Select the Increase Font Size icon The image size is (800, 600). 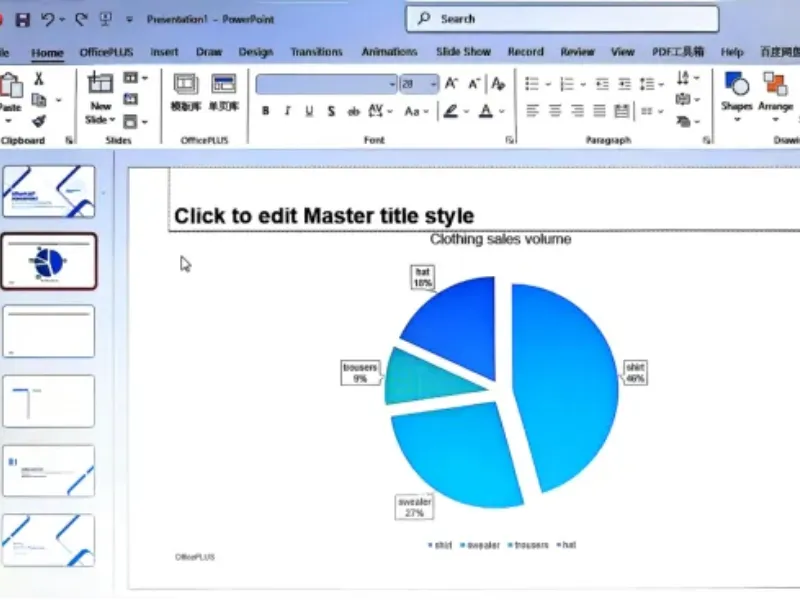(451, 84)
